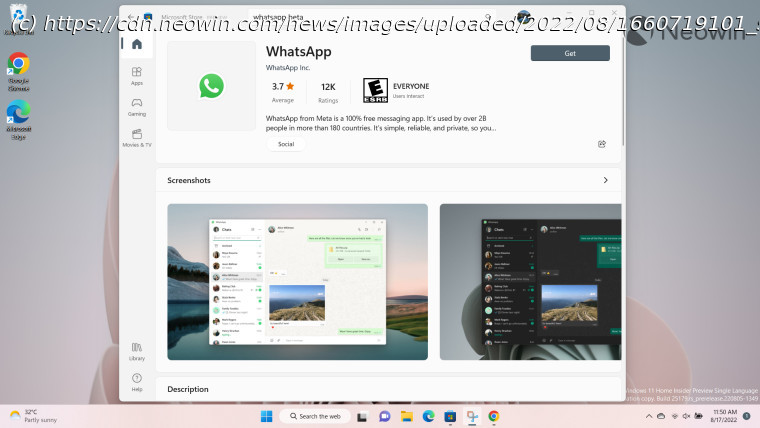This screenshot has width=760, height=428.
Task: Click the WhatsApp Inc. publisher link
Action: [x=288, y=68]
